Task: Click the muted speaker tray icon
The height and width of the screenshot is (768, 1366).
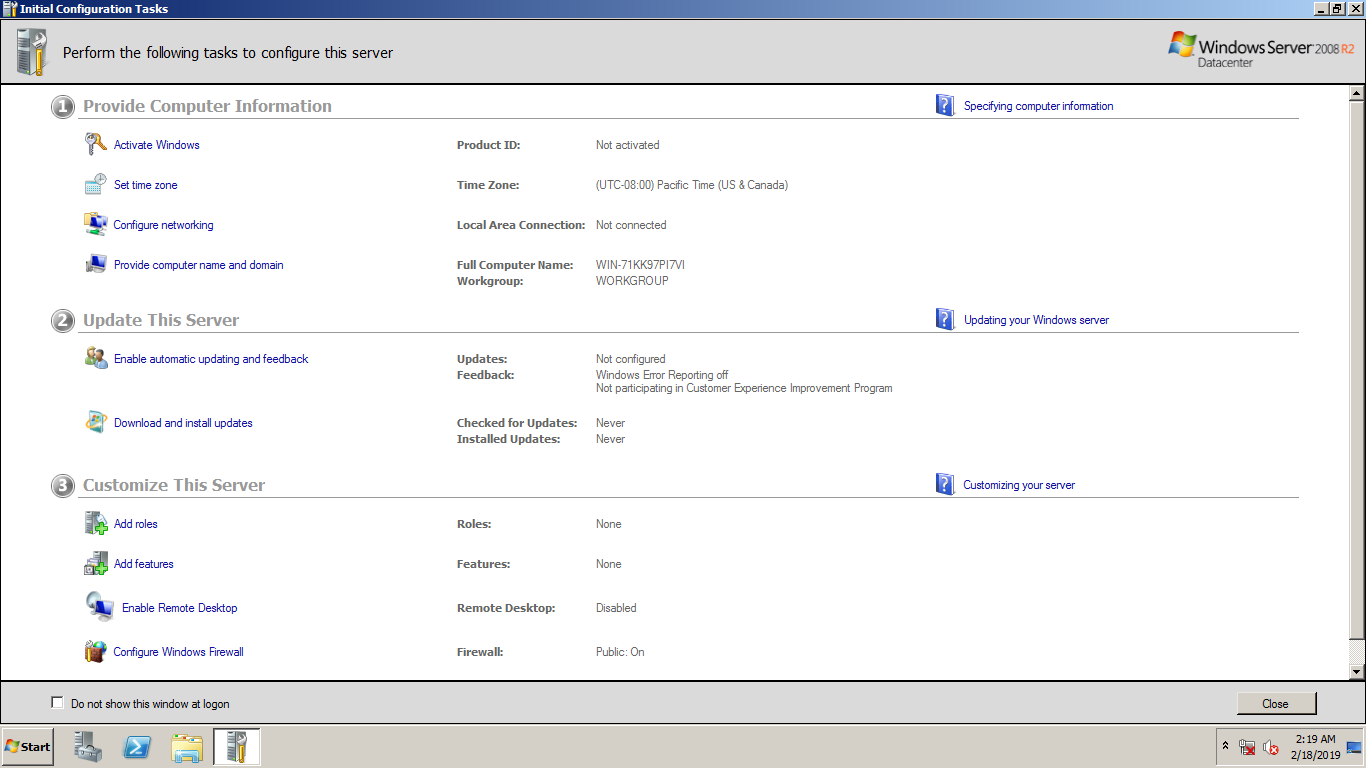Action: [1271, 747]
